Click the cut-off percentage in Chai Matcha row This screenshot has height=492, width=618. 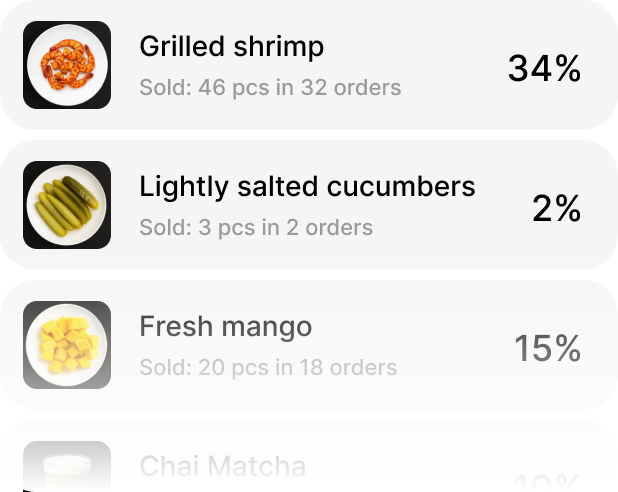click(x=548, y=483)
